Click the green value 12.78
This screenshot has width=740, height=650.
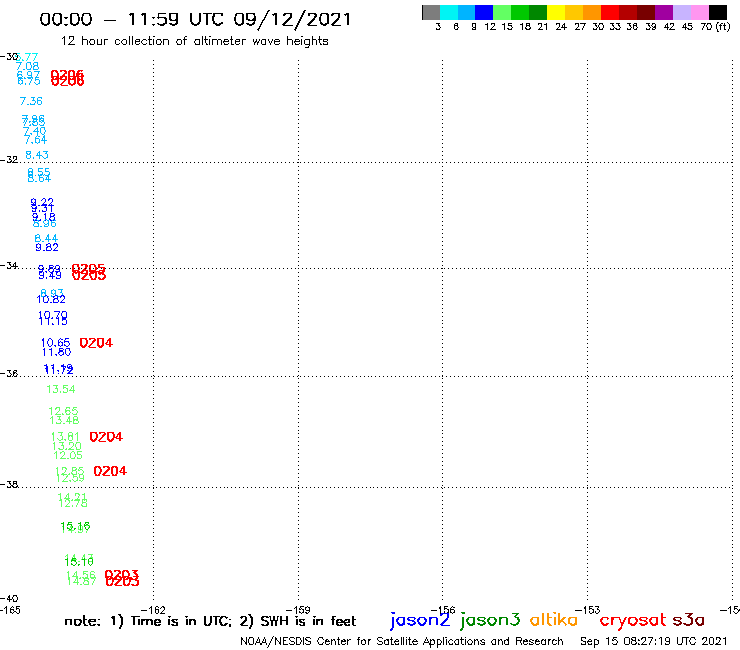pyautogui.click(x=73, y=503)
